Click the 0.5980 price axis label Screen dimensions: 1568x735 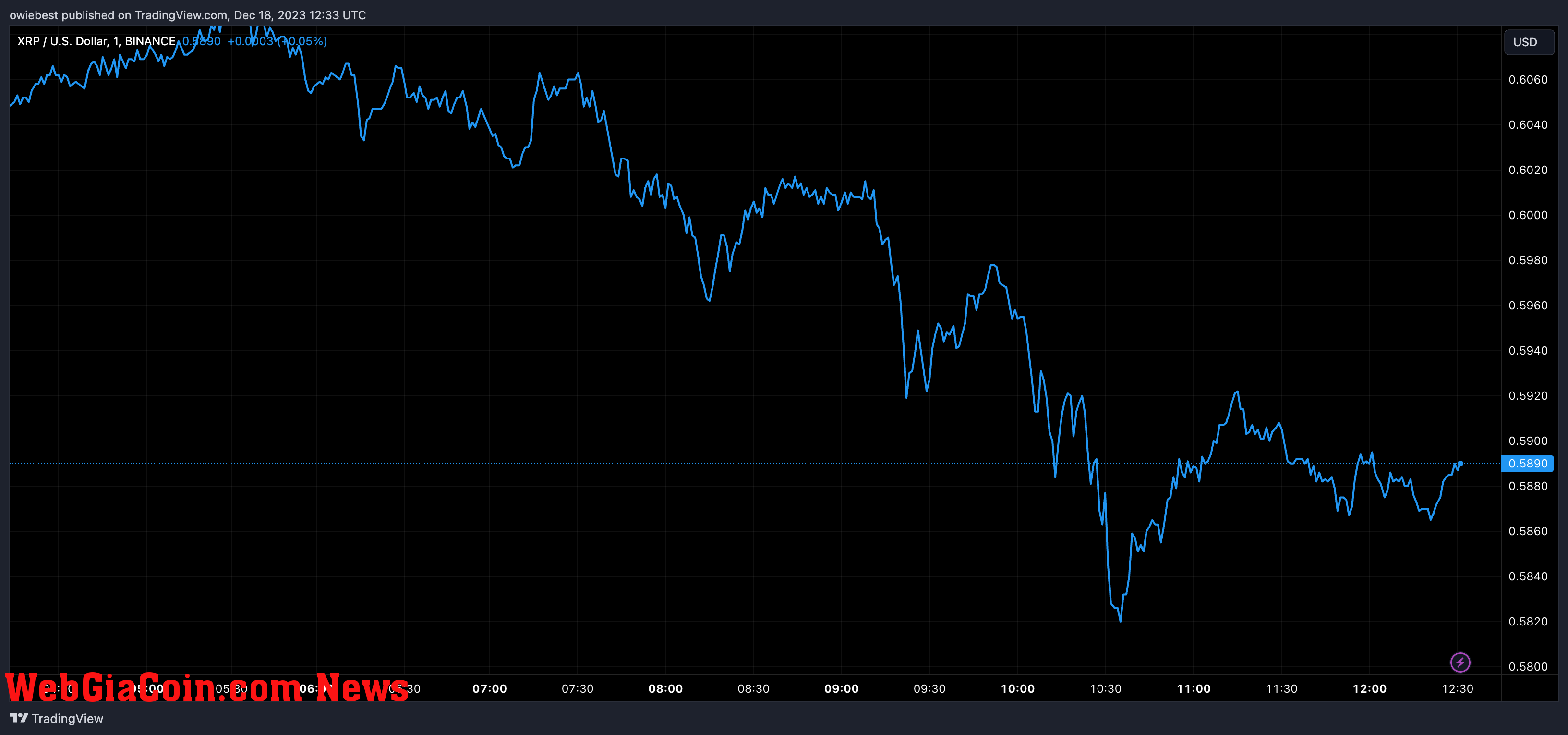(x=1528, y=260)
